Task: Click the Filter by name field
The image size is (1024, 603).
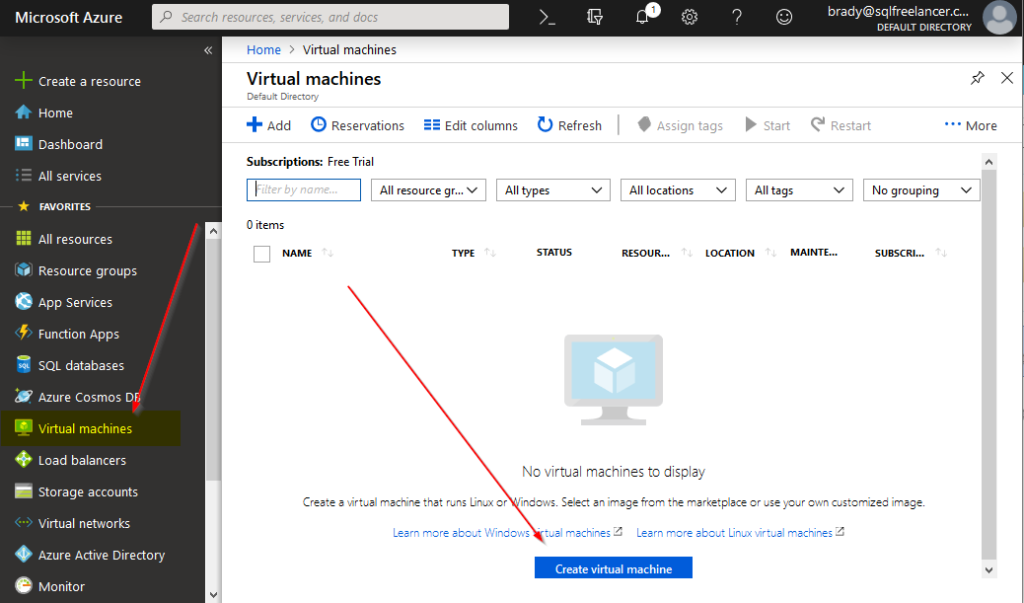Action: coord(303,190)
